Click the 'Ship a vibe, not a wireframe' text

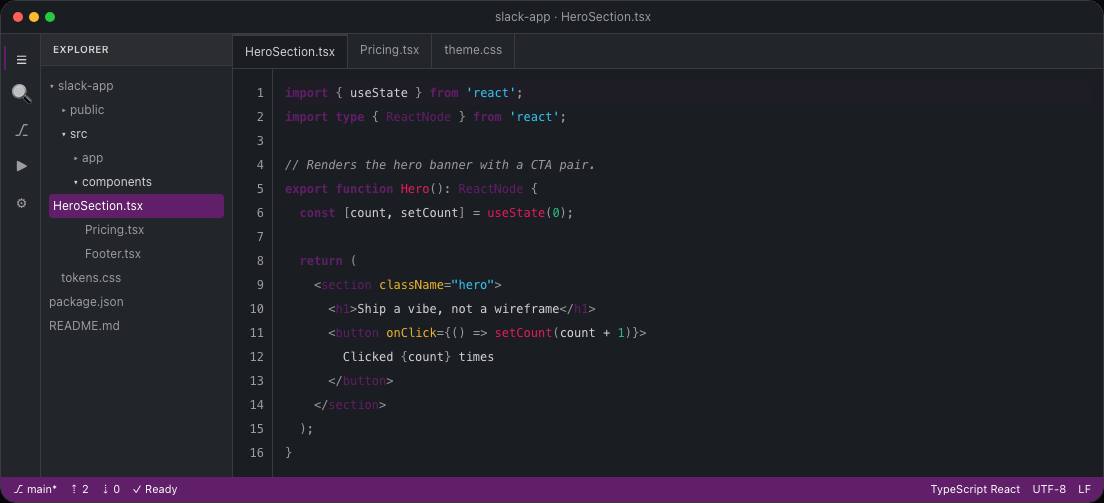458,309
